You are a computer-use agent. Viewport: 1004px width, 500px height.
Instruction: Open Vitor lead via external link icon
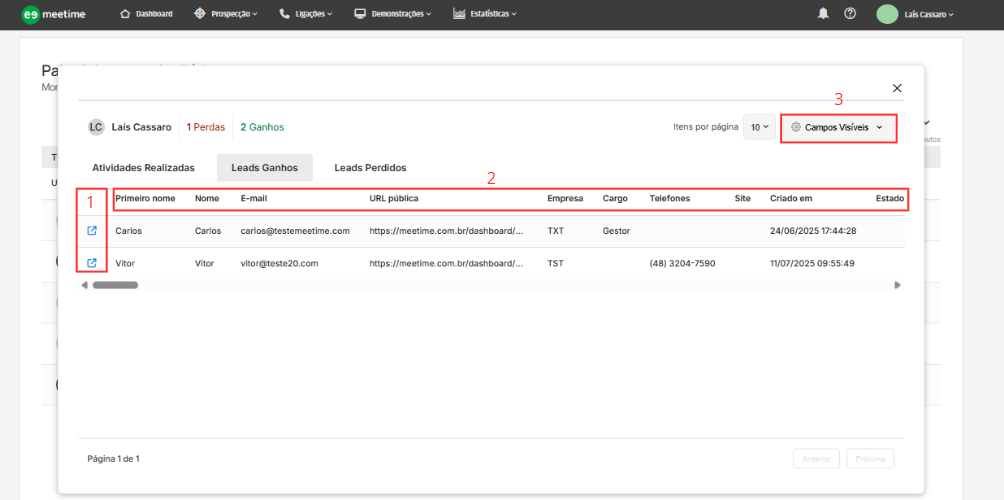click(x=92, y=262)
